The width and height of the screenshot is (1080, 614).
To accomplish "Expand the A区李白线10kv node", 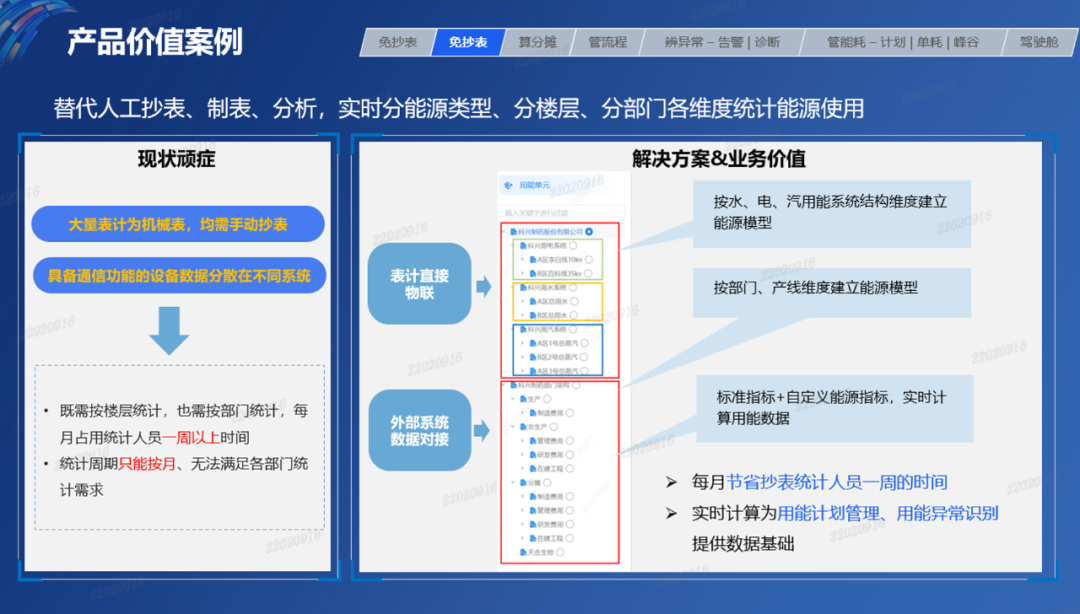I will click(523, 260).
